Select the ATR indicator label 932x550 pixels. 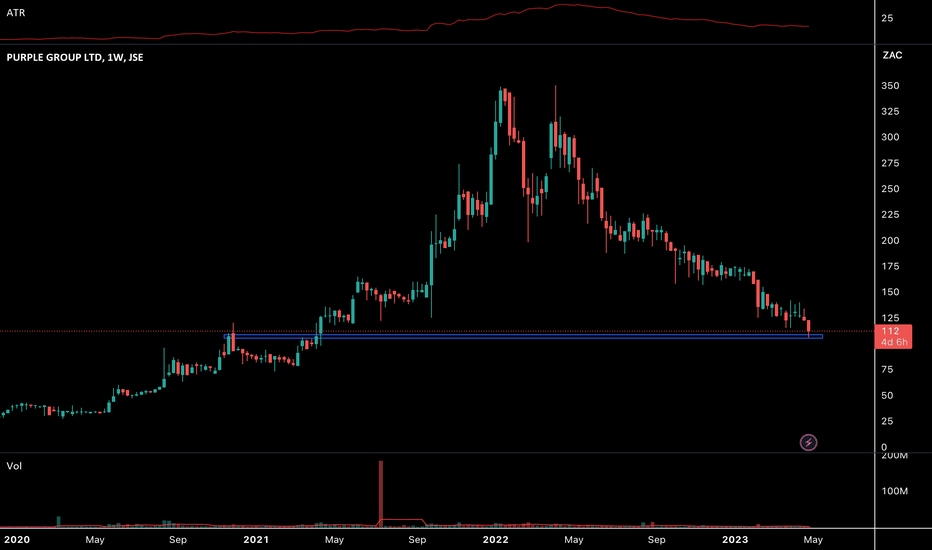pyautogui.click(x=15, y=12)
